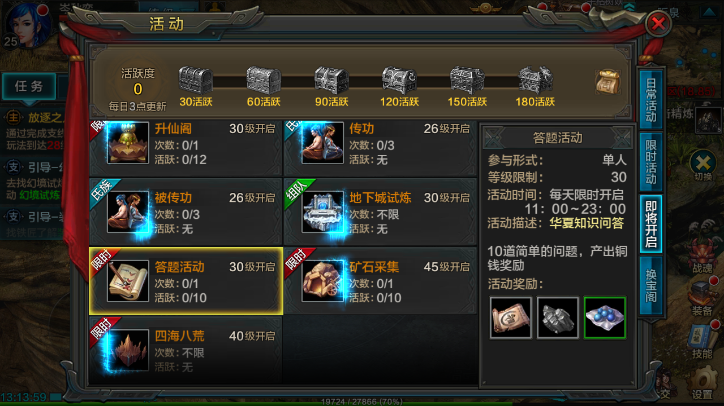Click the scroll reward item
The image size is (724, 406).
[x=511, y=318]
